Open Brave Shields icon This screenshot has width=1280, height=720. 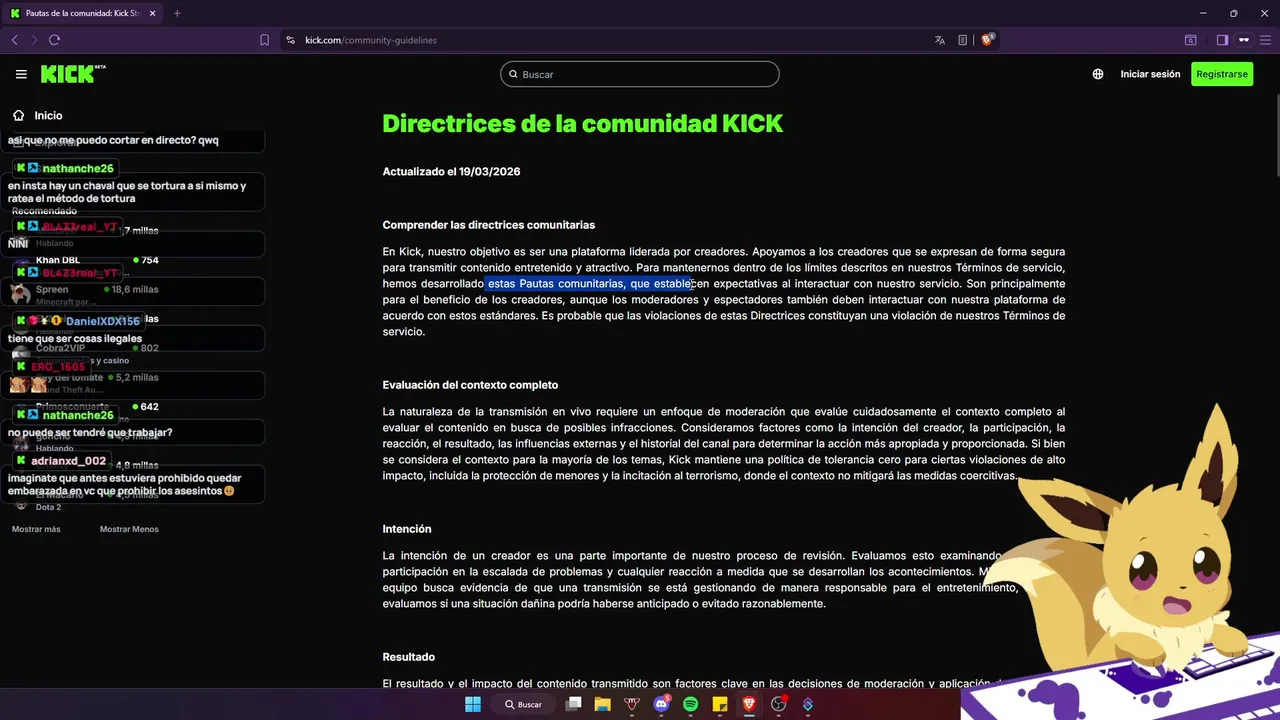pos(987,40)
